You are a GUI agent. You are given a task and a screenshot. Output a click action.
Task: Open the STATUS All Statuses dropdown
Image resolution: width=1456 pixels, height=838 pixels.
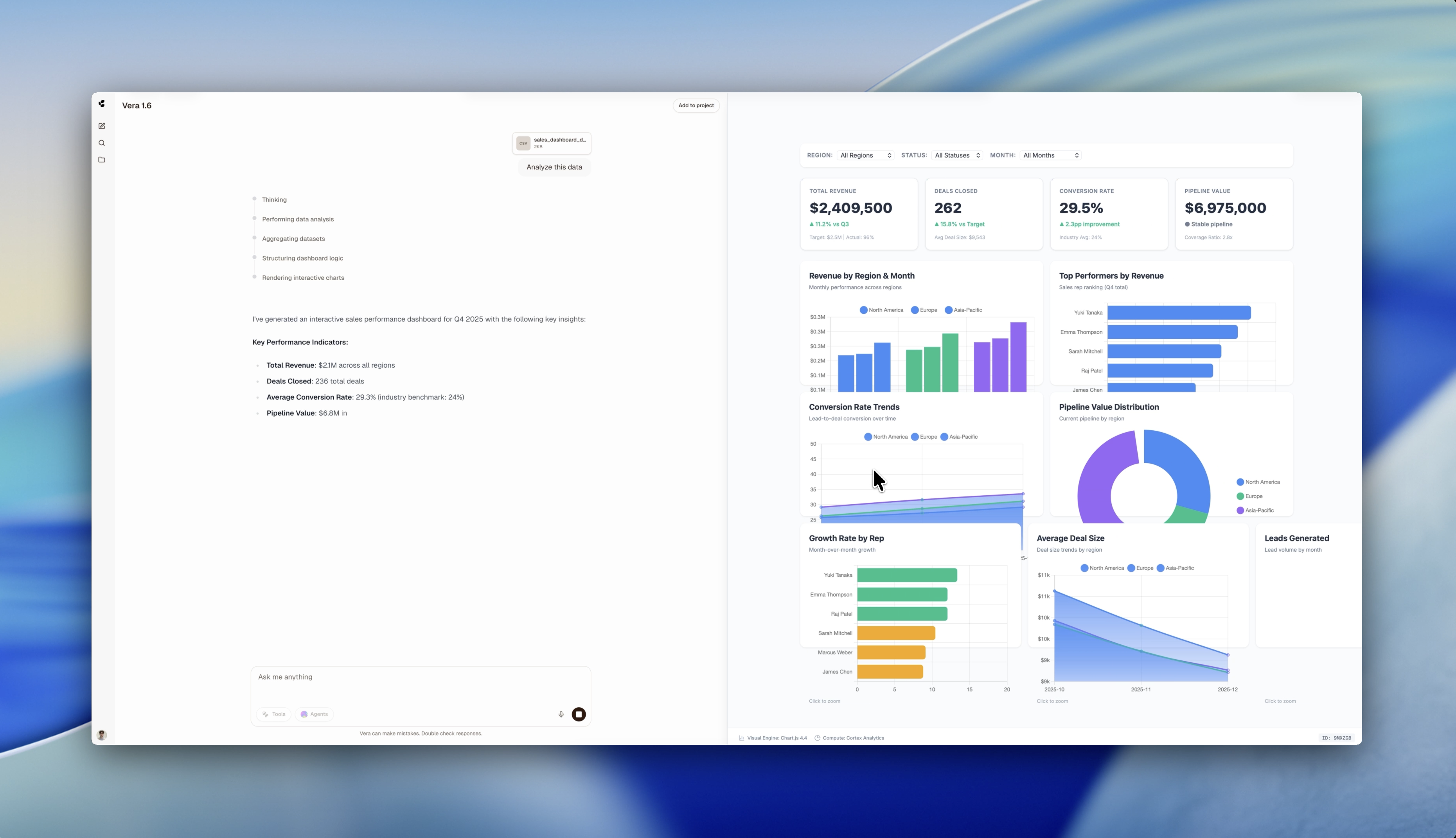click(956, 155)
